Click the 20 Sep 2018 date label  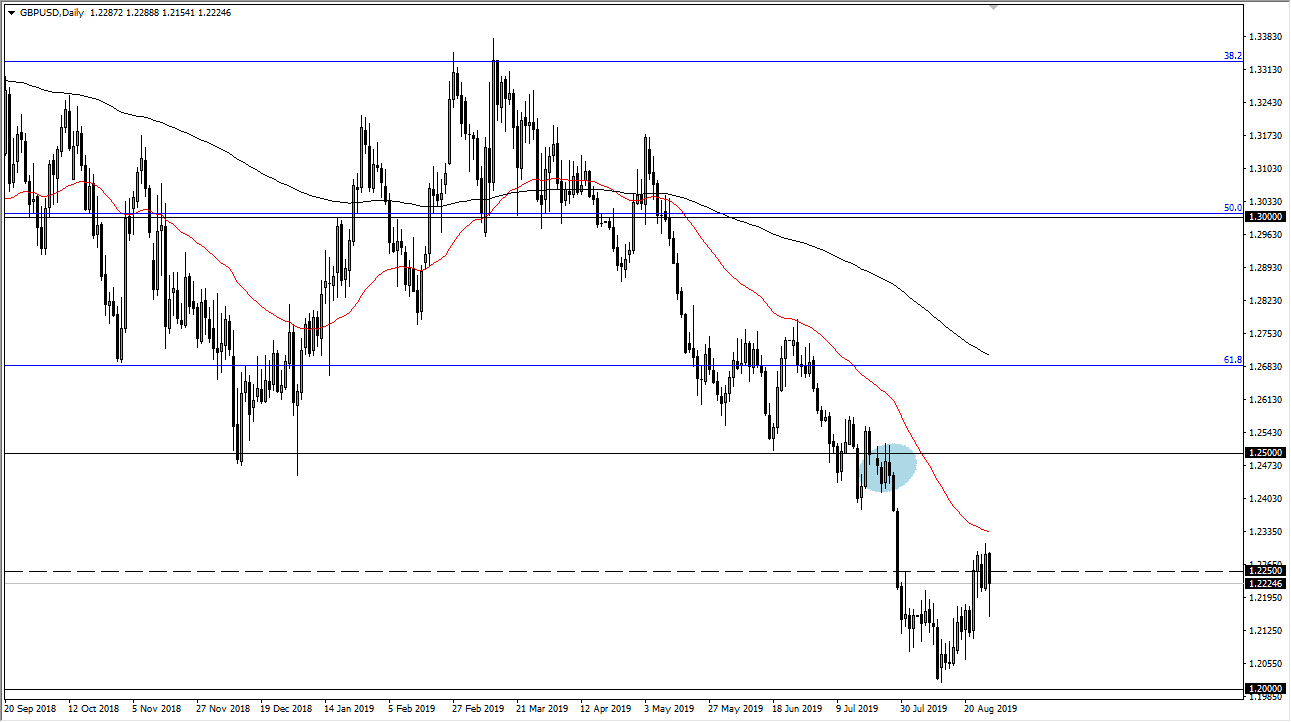tap(32, 708)
